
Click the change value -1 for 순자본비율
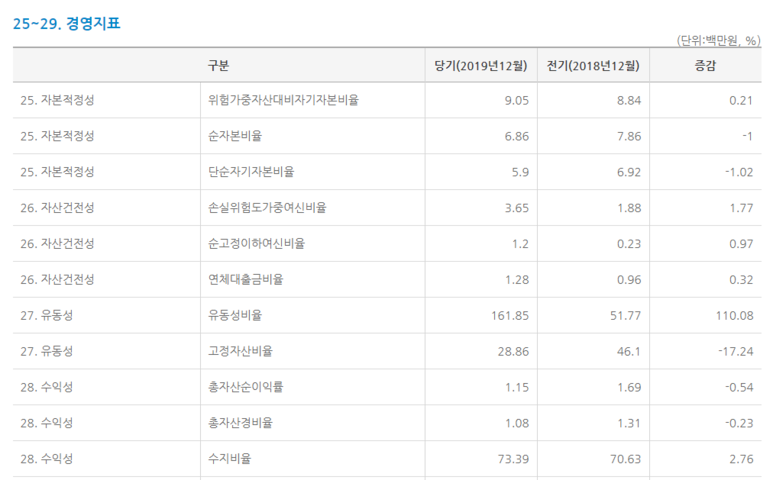[x=747, y=137]
